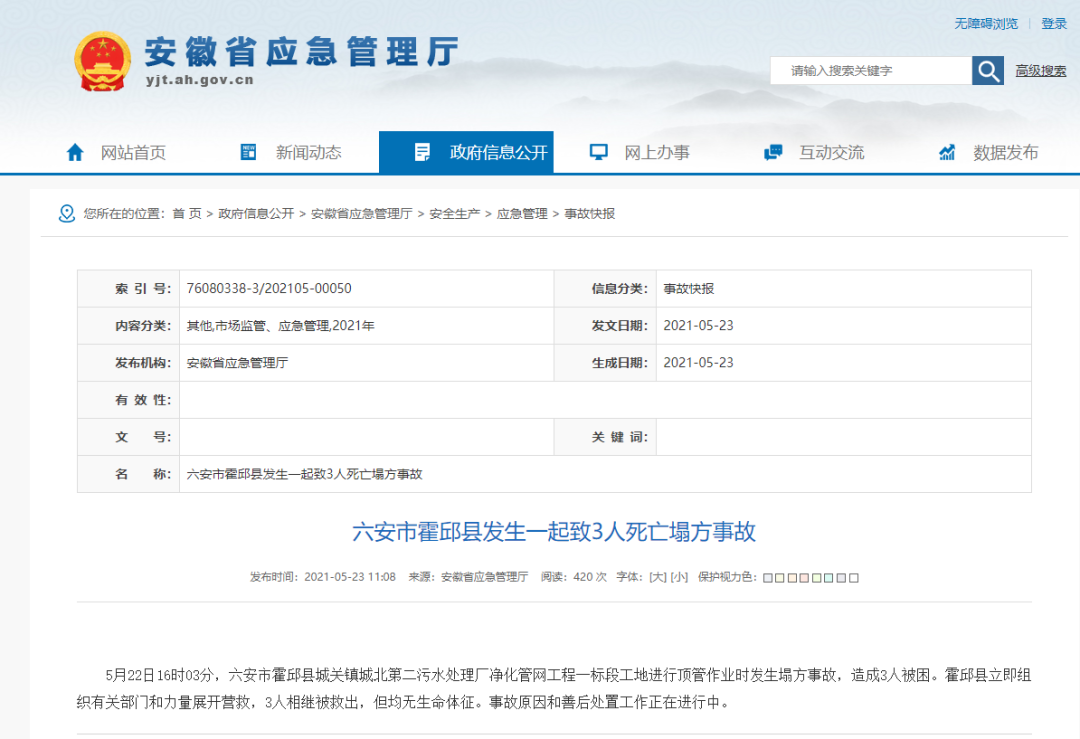This screenshot has height=739, width=1080.
Task: Select the 数据发布 chart icon
Action: 945,152
